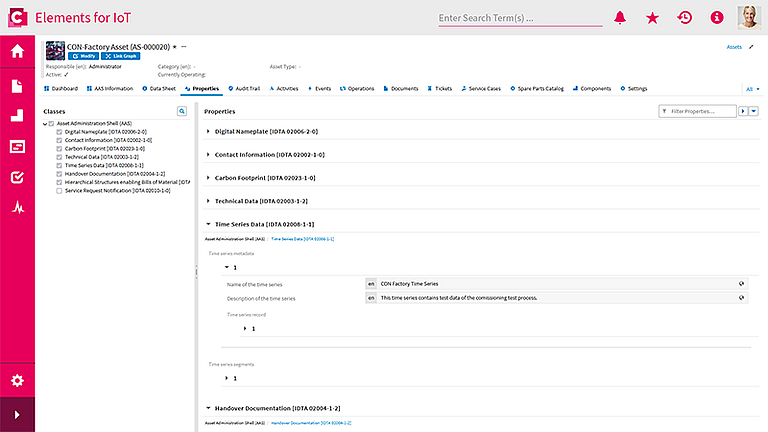
Task: Expand Digital Nameplate properties section
Action: (208, 131)
